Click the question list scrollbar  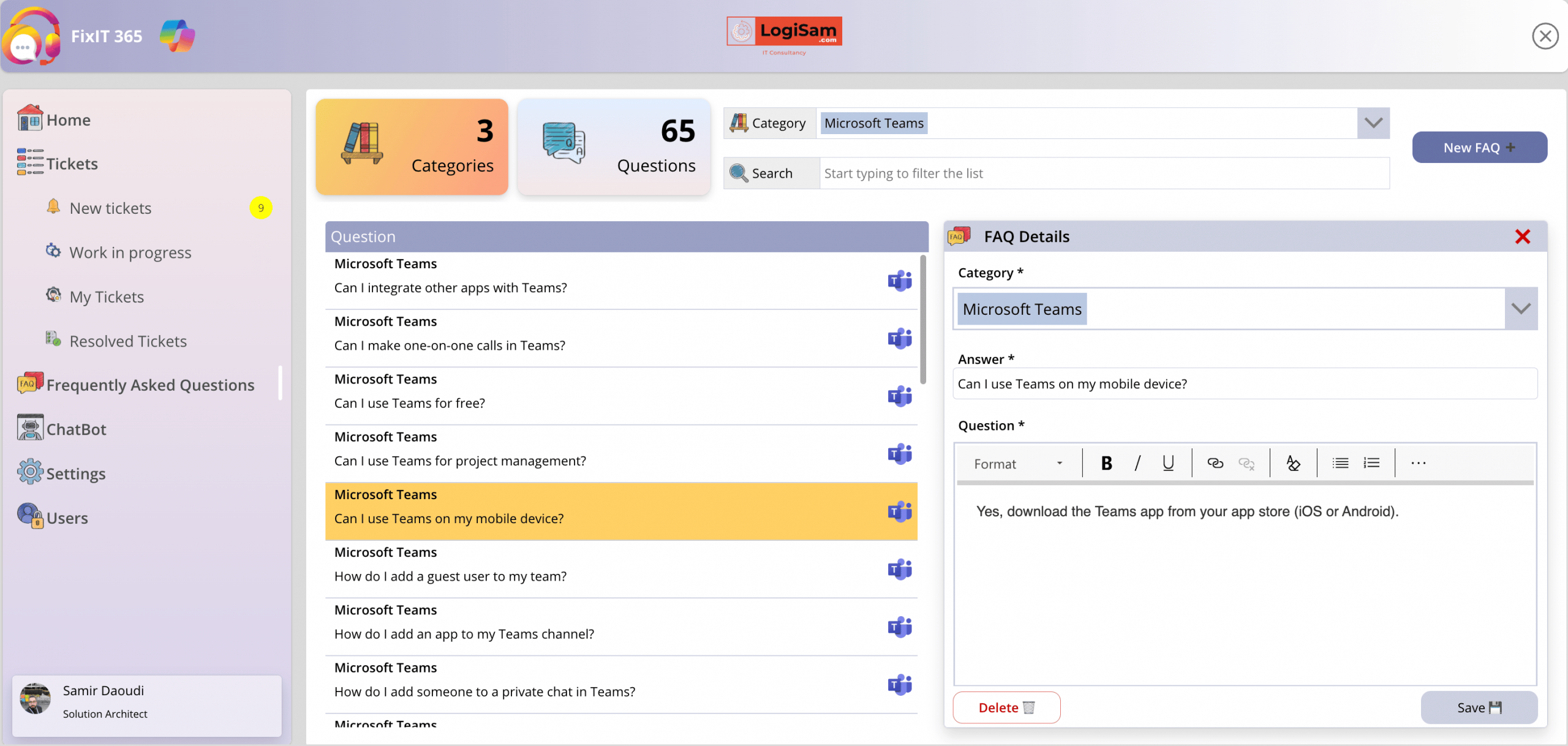point(923,319)
